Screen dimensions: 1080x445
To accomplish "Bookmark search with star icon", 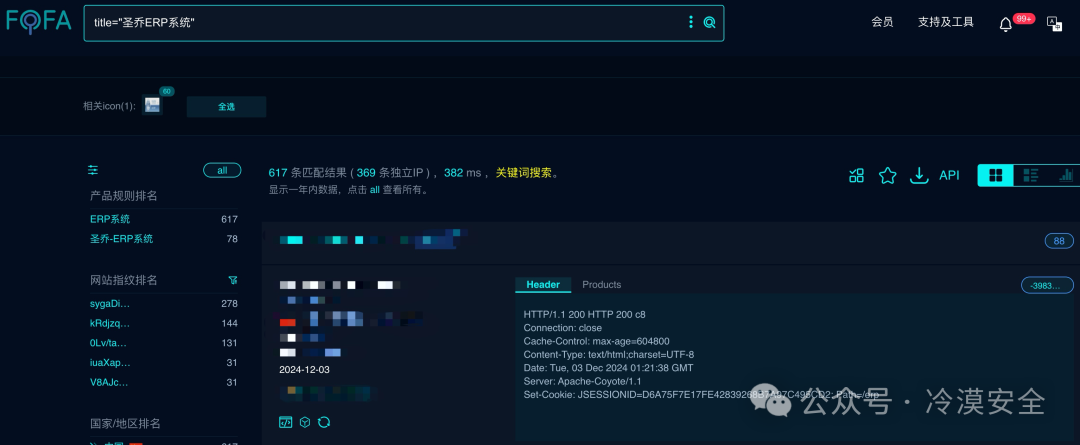I will pos(887,176).
